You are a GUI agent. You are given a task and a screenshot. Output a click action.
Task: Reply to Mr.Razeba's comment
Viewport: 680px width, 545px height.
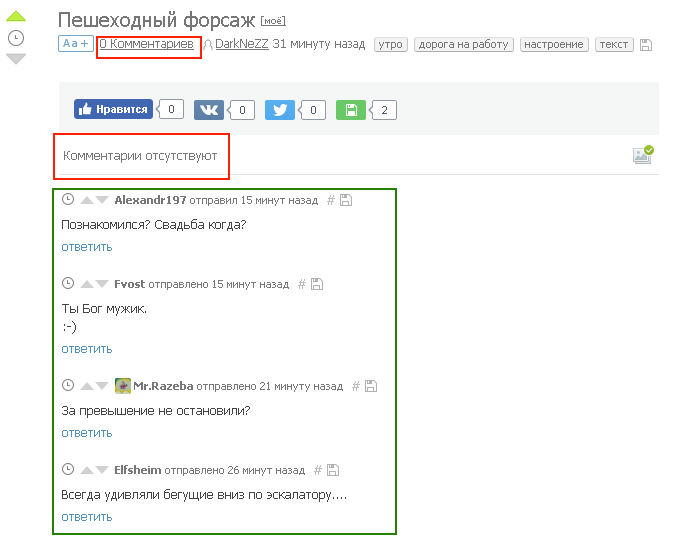coord(86,433)
